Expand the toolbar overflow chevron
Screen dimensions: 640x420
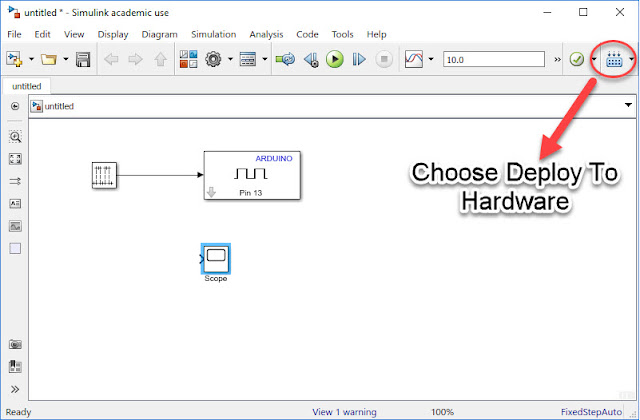(557, 60)
